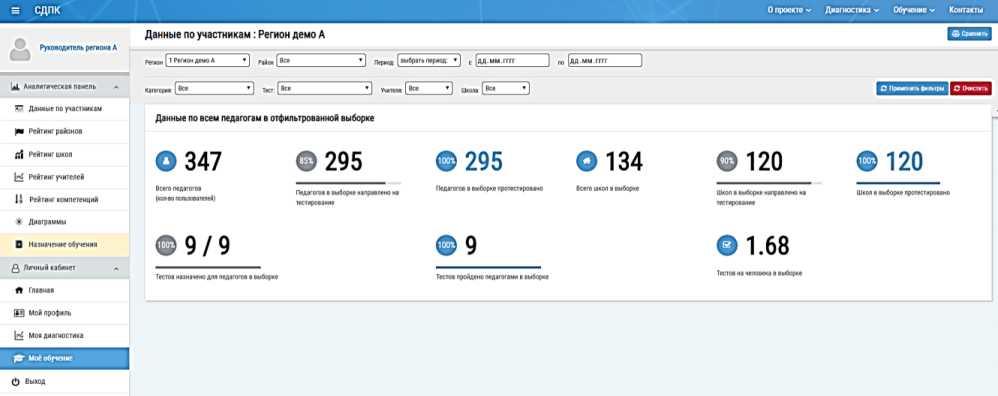Click the 85% badge beside 295
998x396 pixels.
(x=306, y=162)
